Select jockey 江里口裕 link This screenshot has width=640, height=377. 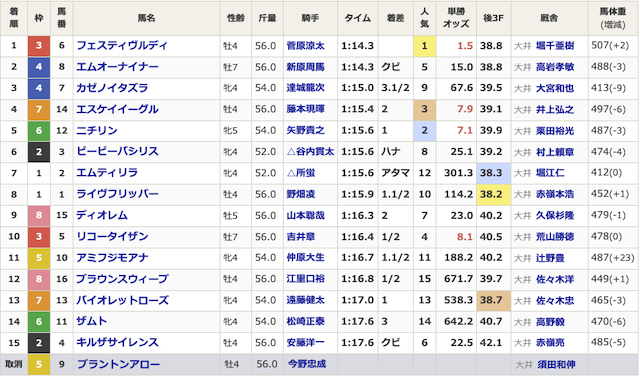pyautogui.click(x=305, y=279)
